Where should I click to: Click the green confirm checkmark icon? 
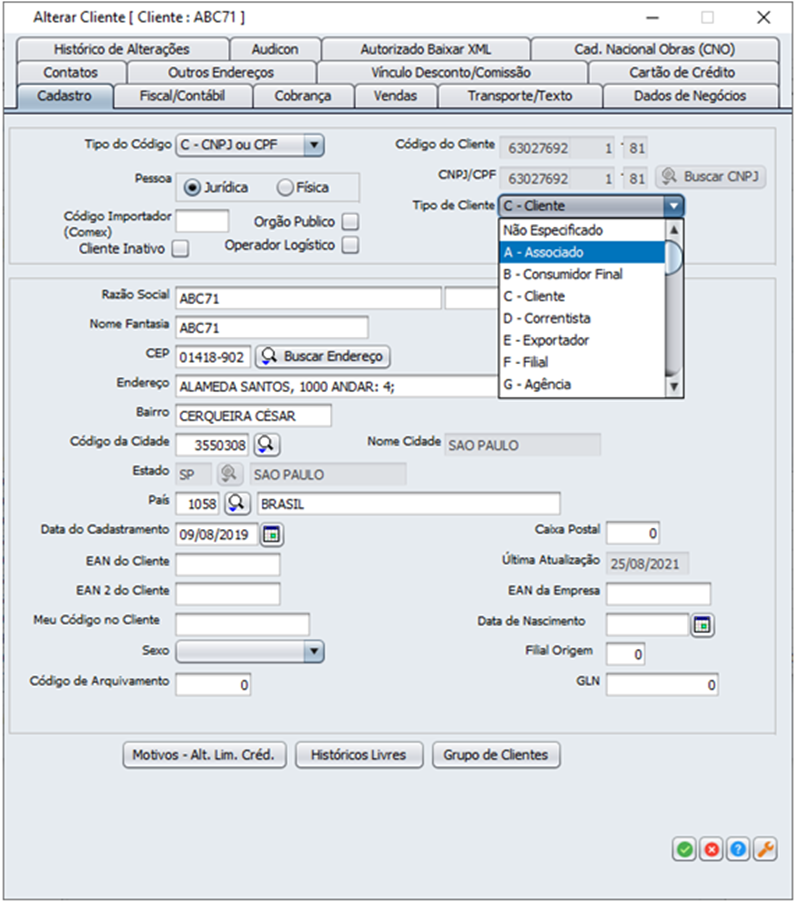click(684, 849)
